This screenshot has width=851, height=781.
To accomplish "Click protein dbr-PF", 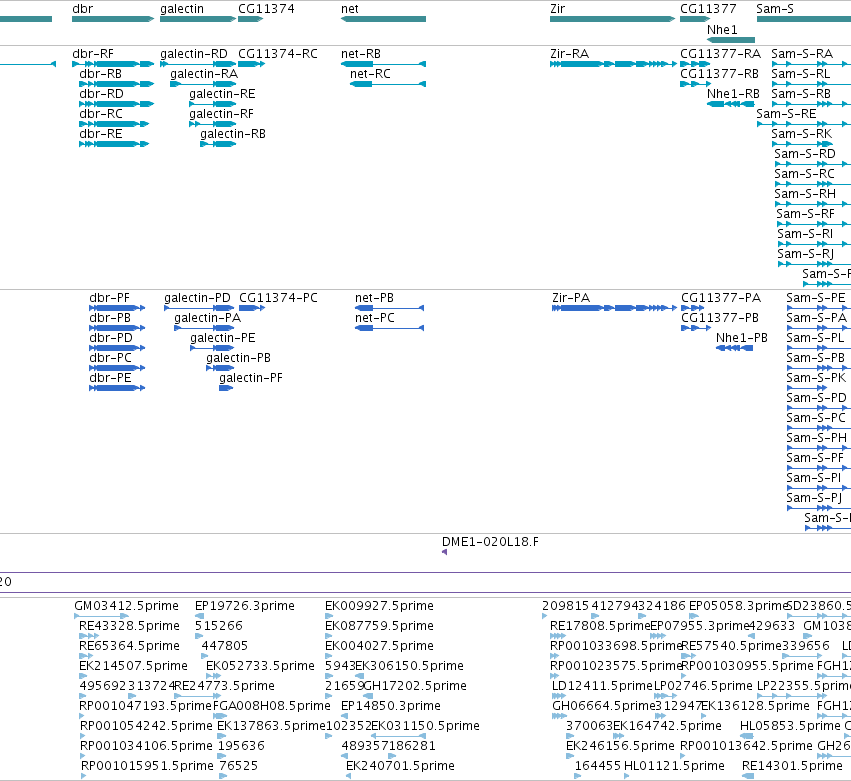I will click(x=110, y=298).
